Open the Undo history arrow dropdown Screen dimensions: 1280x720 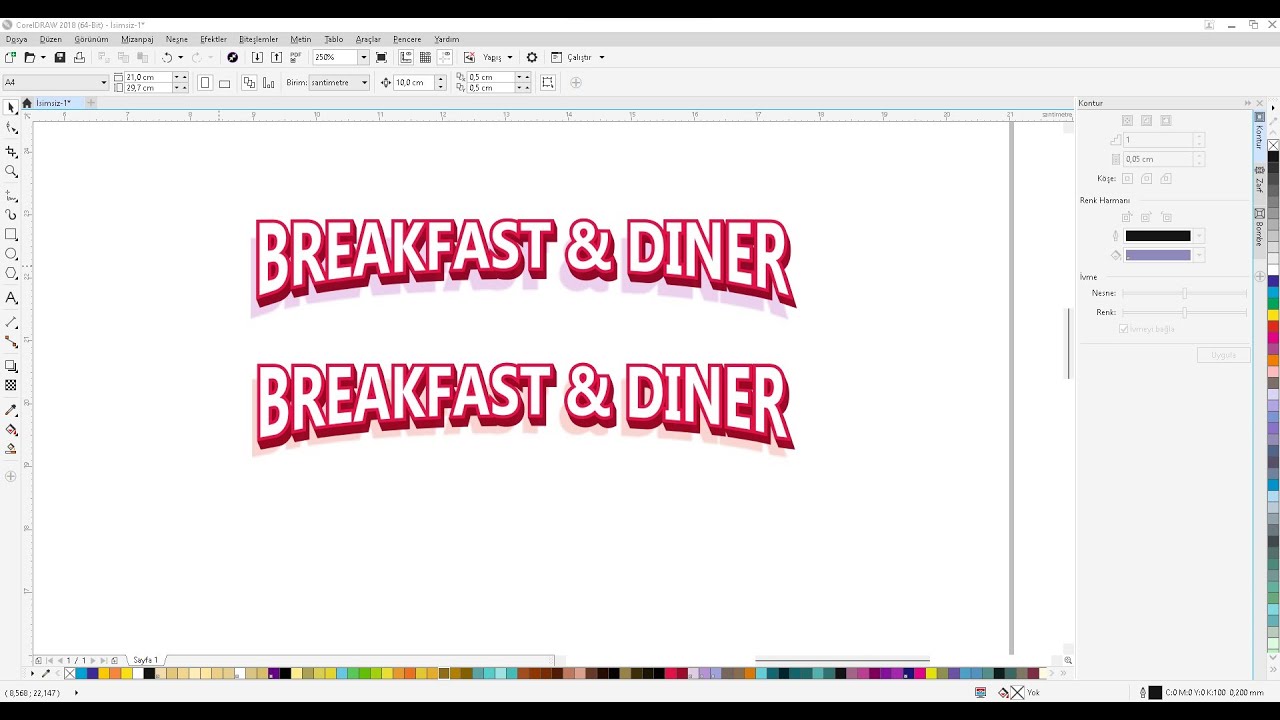[x=180, y=57]
